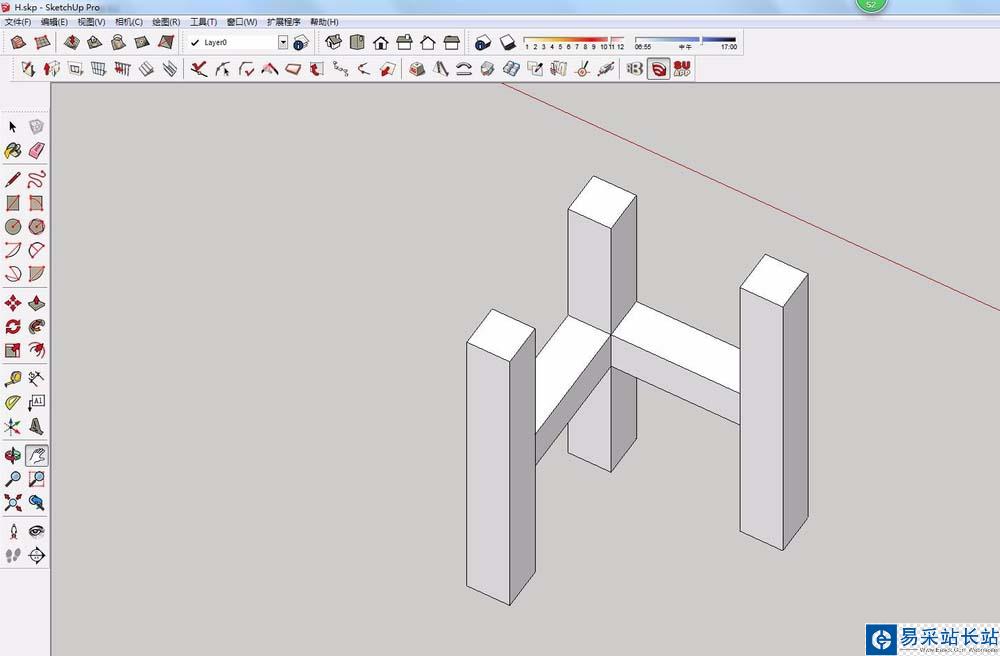
Task: Go to Previous view
Action: point(36,503)
